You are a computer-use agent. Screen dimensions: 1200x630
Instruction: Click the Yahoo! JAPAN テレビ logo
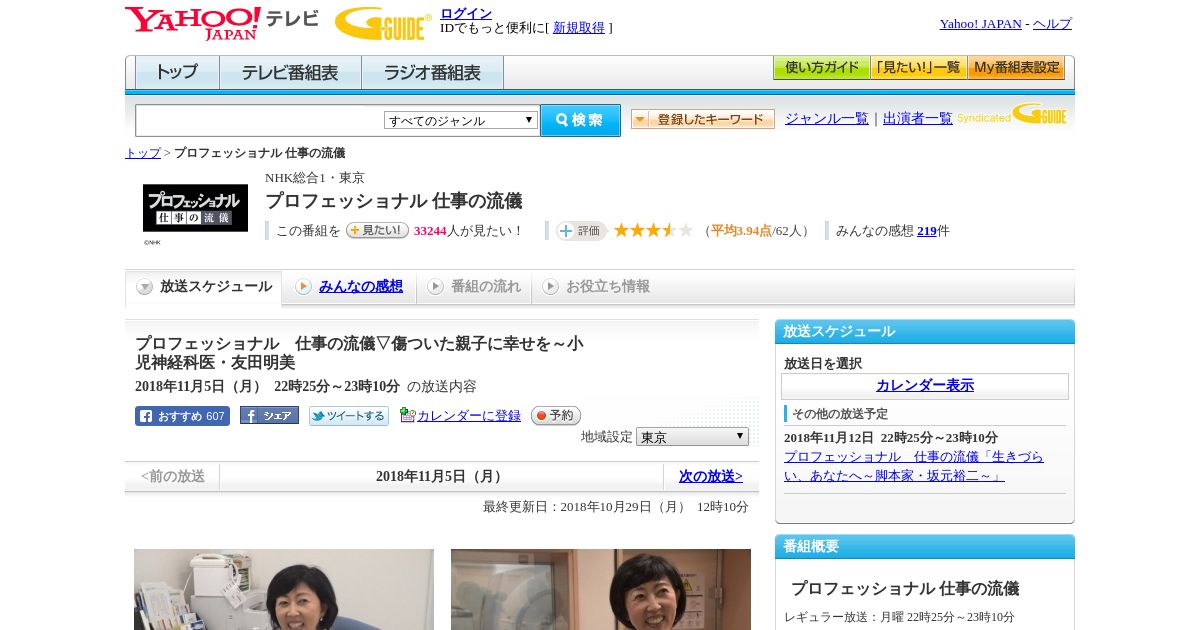click(x=222, y=22)
